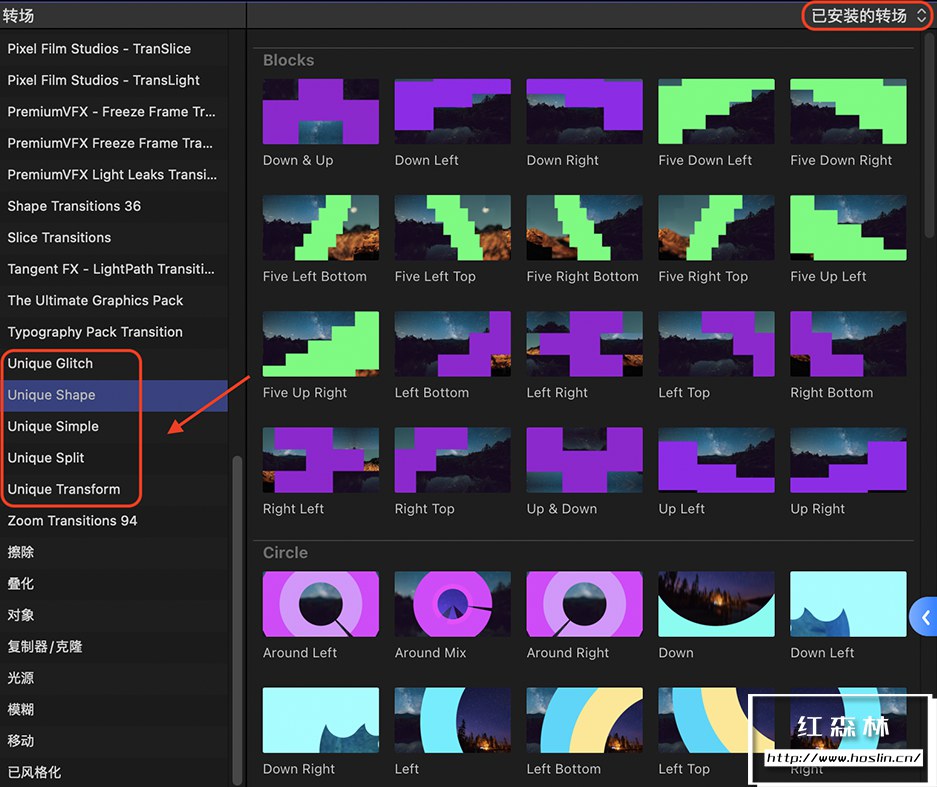The height and width of the screenshot is (787, 937).
Task: Pick the Left Right transition thumbnail
Action: [x=584, y=344]
